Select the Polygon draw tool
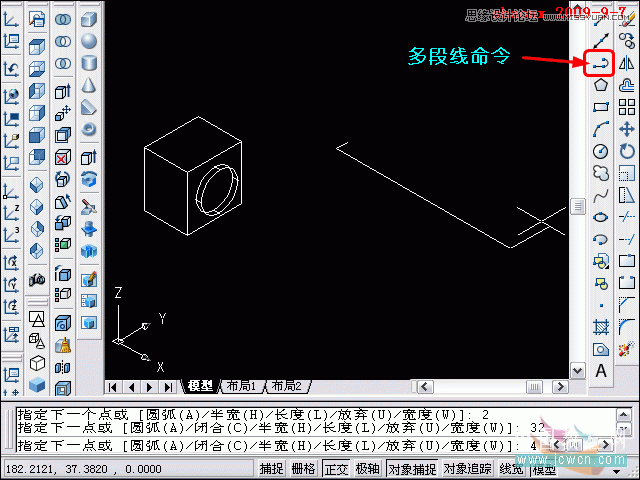Viewport: 640px width, 480px height. pyautogui.click(x=601, y=85)
